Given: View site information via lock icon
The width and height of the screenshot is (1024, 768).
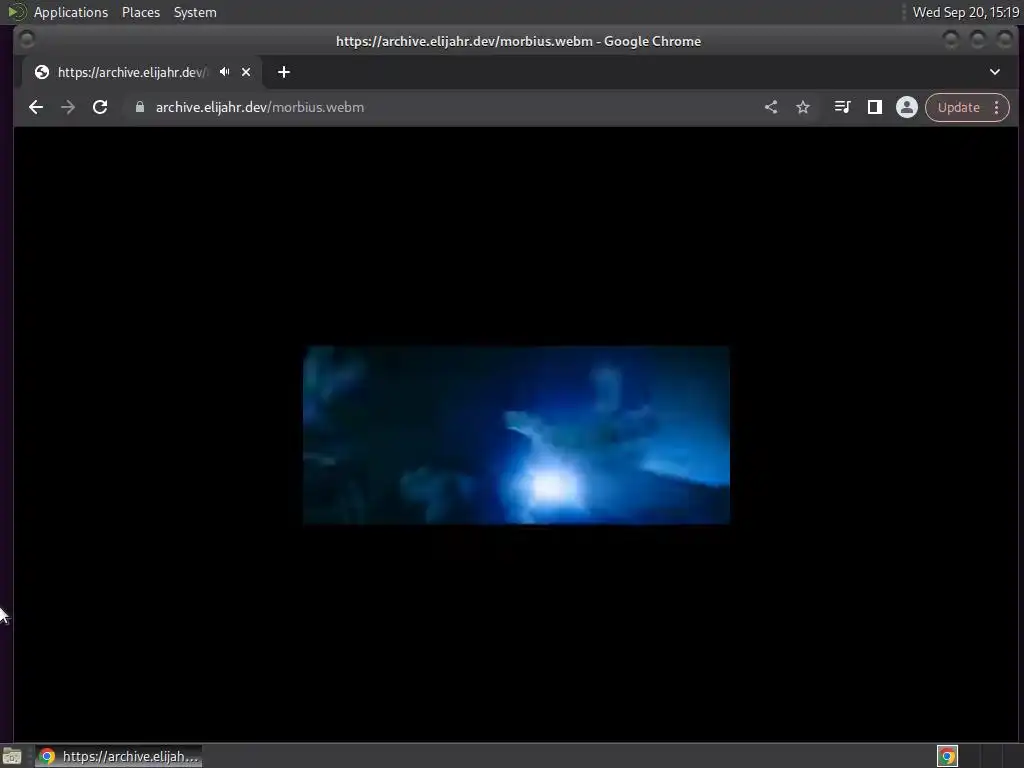Looking at the screenshot, I should tap(140, 107).
